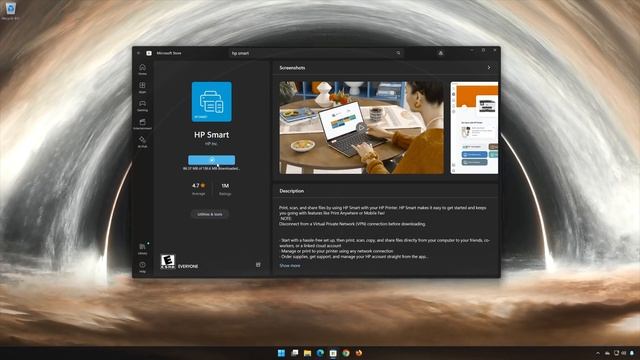Open the Apps section in Store sidebar

pos(142,87)
